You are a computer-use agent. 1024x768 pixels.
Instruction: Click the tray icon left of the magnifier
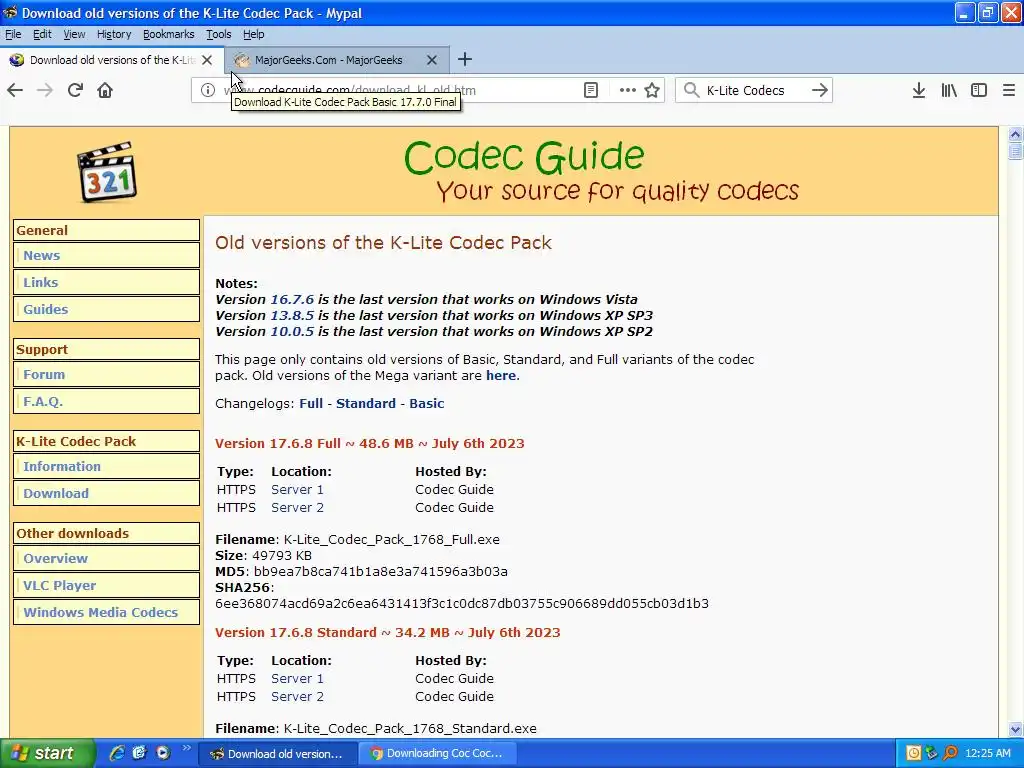(x=932, y=754)
